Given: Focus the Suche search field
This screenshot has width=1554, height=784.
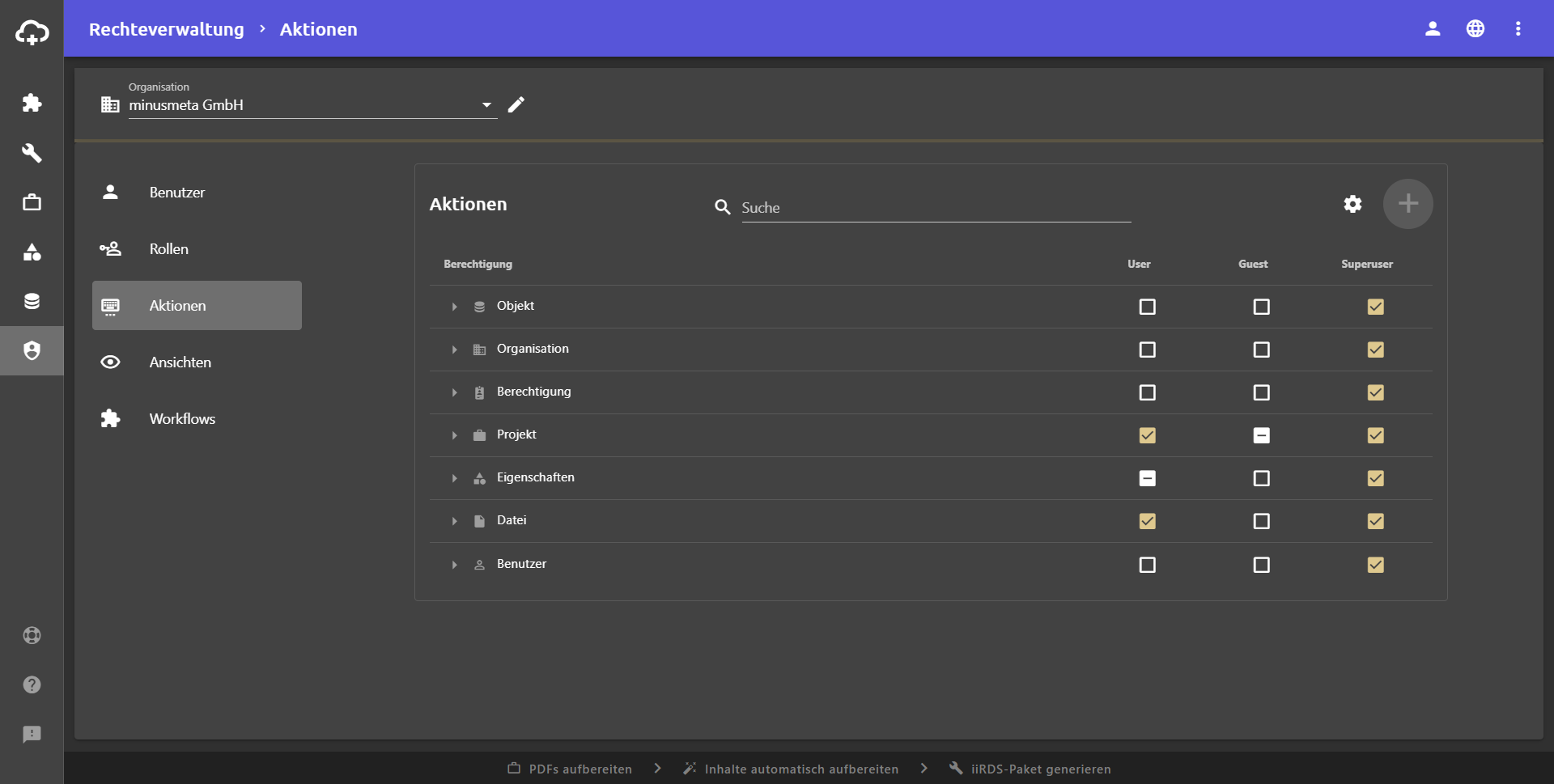Looking at the screenshot, I should [936, 208].
